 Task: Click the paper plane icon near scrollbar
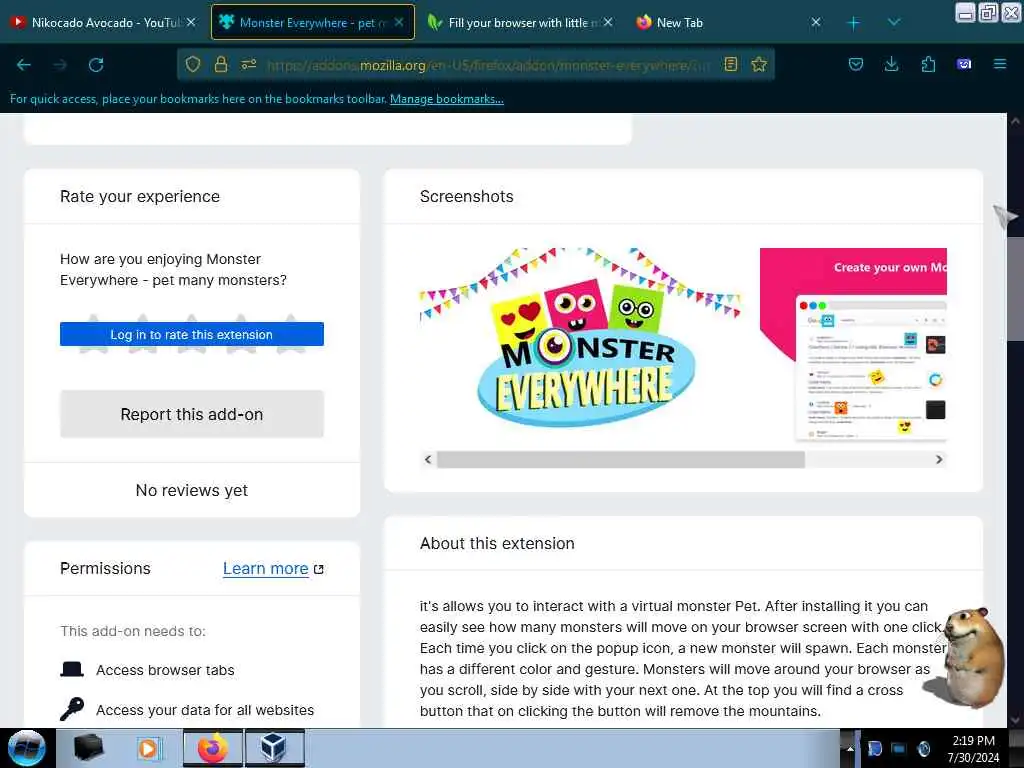click(1006, 216)
